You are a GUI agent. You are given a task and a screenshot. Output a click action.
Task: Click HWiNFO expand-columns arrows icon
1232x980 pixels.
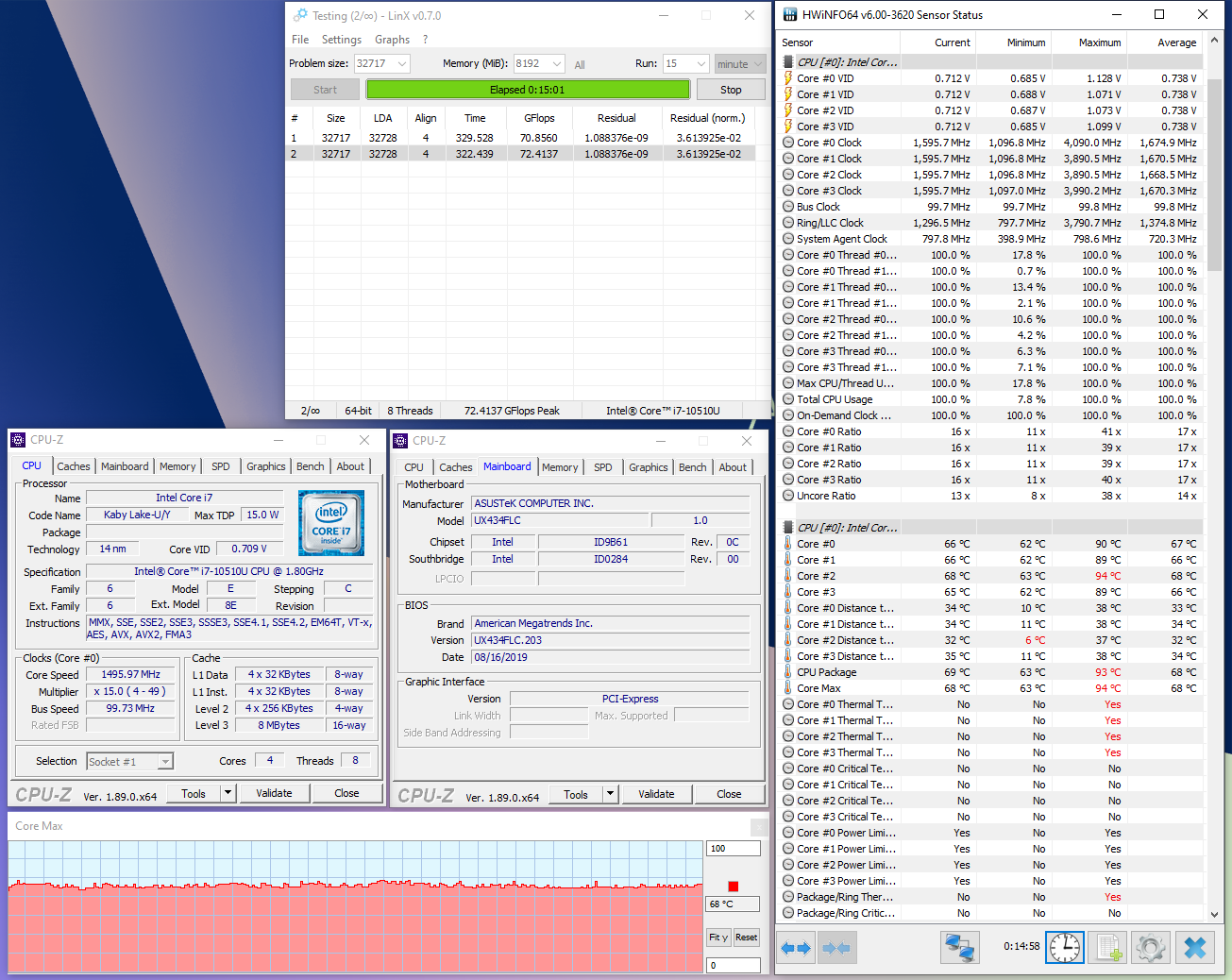click(797, 948)
